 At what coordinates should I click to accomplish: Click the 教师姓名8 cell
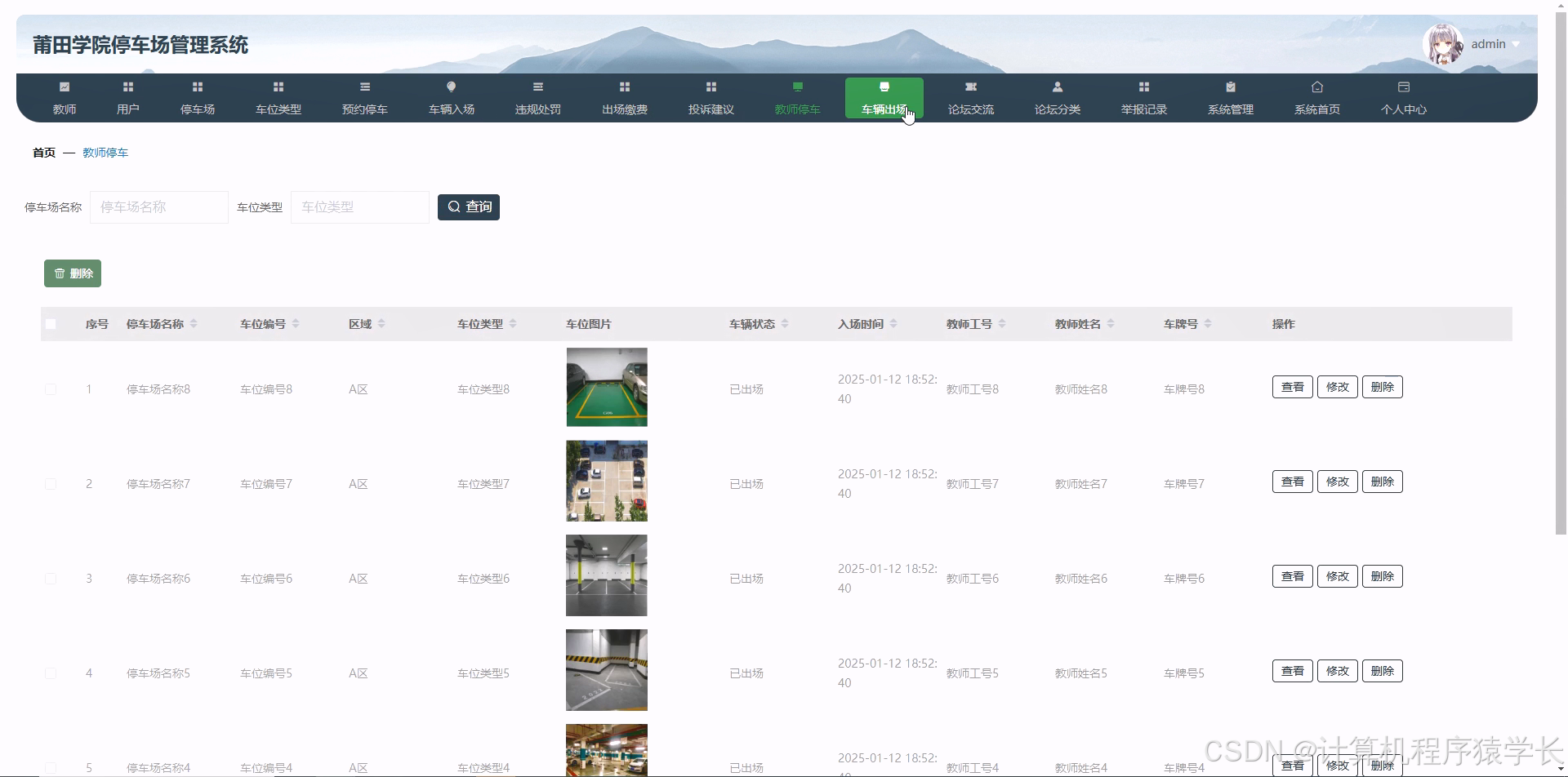(x=1080, y=389)
